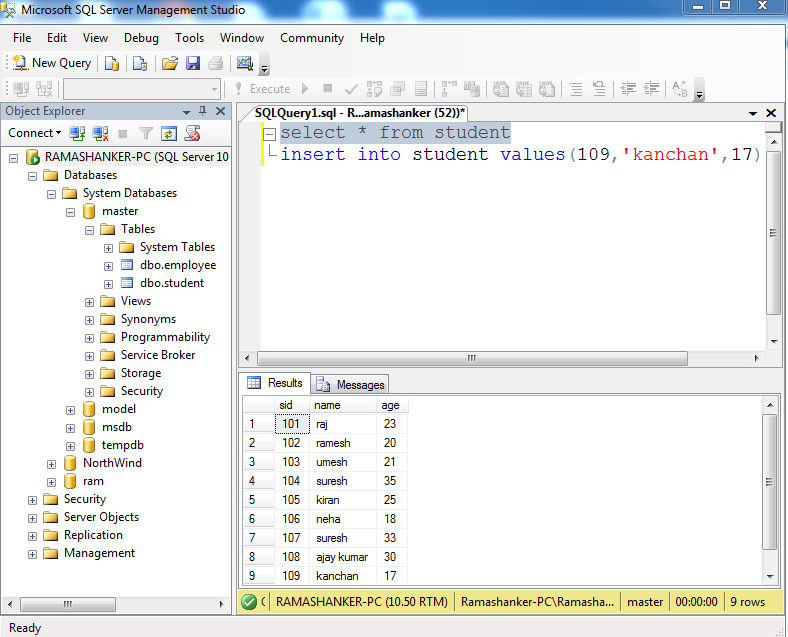Click the Results to Grid icon
788x637 pixels.
(524, 89)
